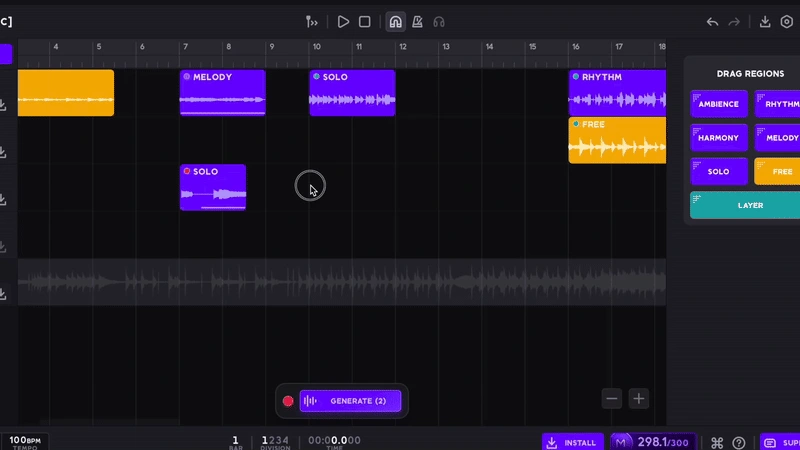The height and width of the screenshot is (450, 800).
Task: Click the Install button
Action: tap(570, 442)
